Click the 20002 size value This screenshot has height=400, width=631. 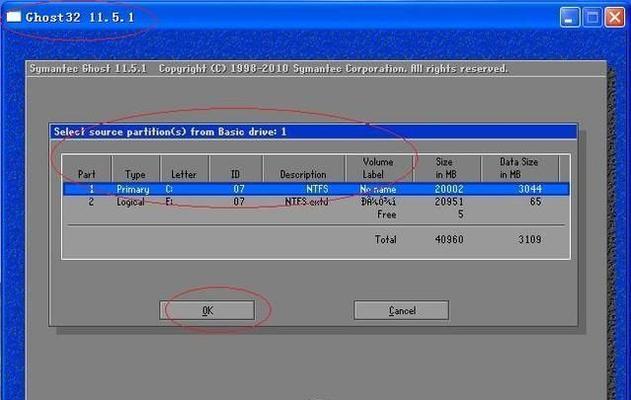point(449,189)
